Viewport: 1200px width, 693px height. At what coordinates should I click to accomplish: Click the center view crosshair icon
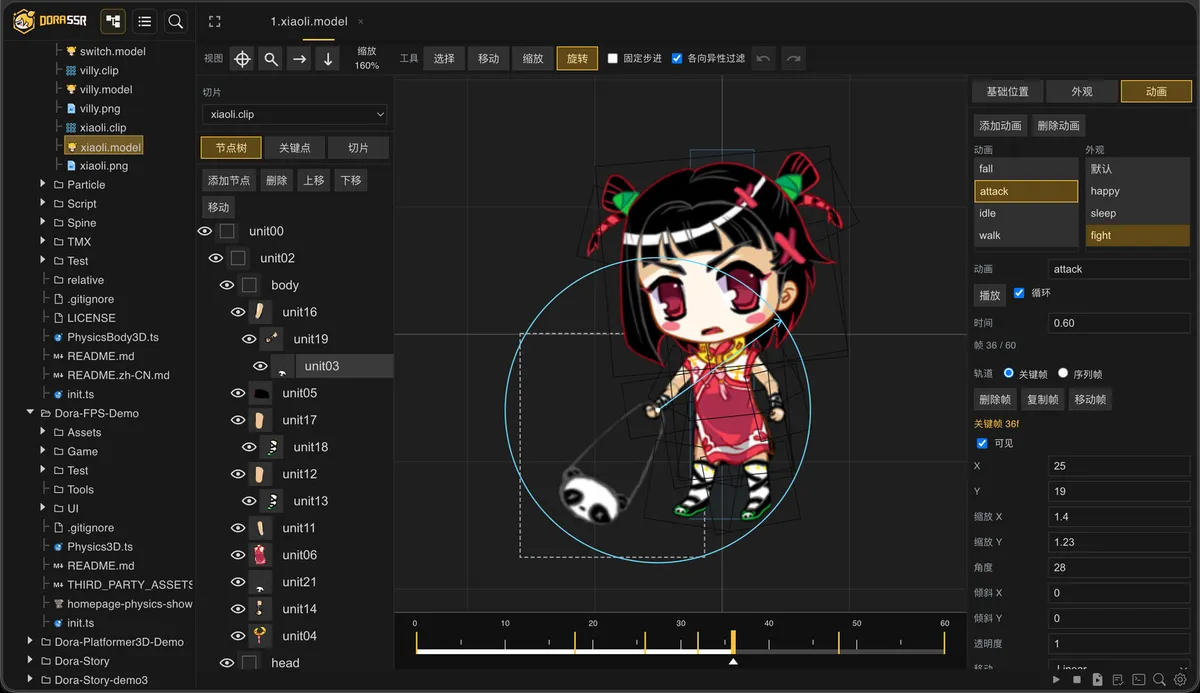242,59
